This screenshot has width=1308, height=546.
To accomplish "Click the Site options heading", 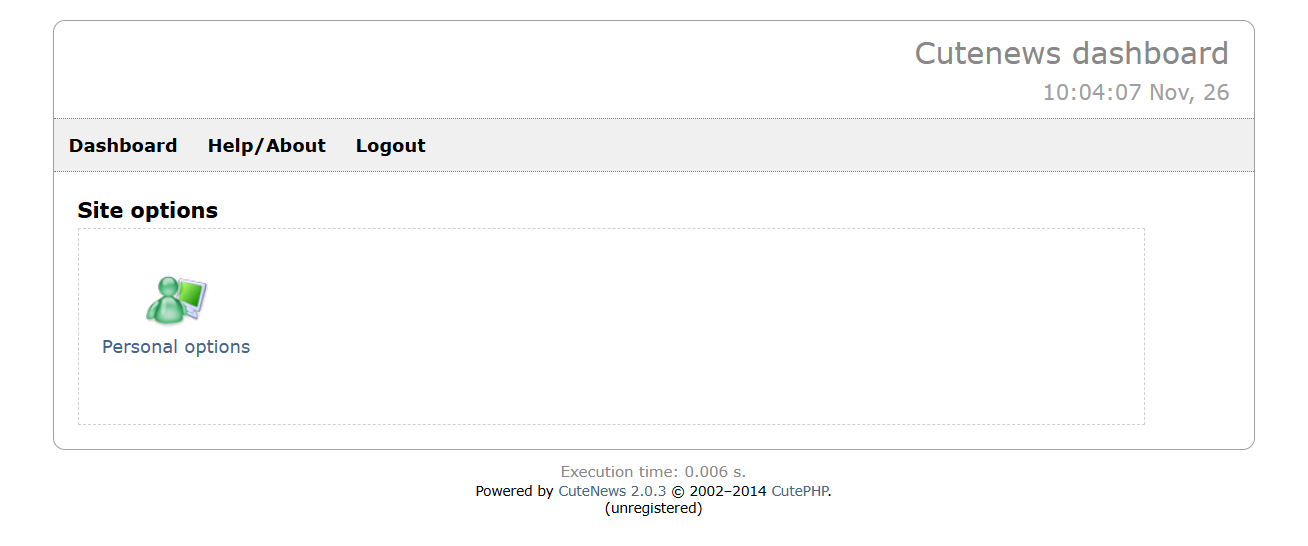I will (148, 210).
